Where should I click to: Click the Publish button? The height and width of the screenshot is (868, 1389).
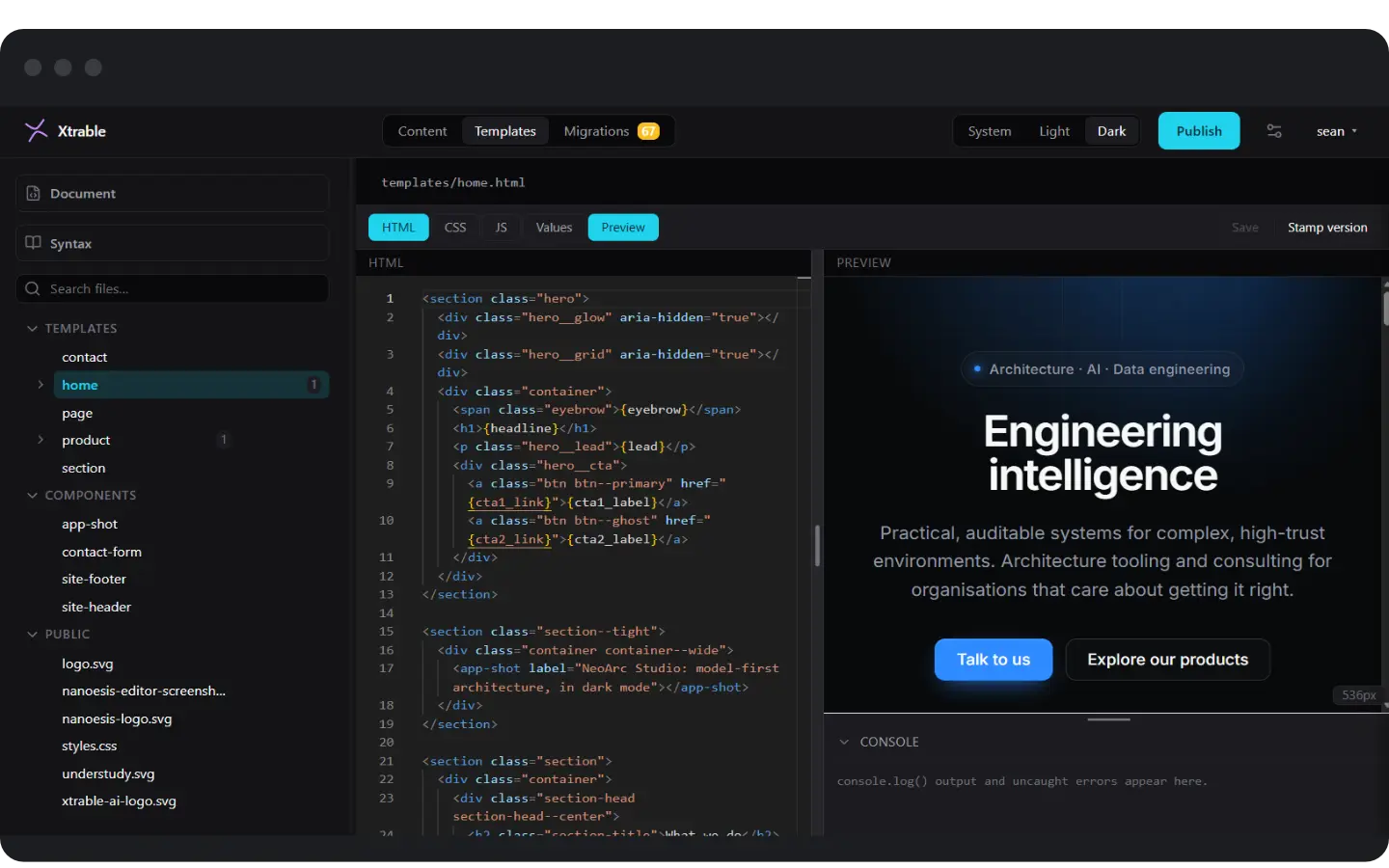point(1199,131)
